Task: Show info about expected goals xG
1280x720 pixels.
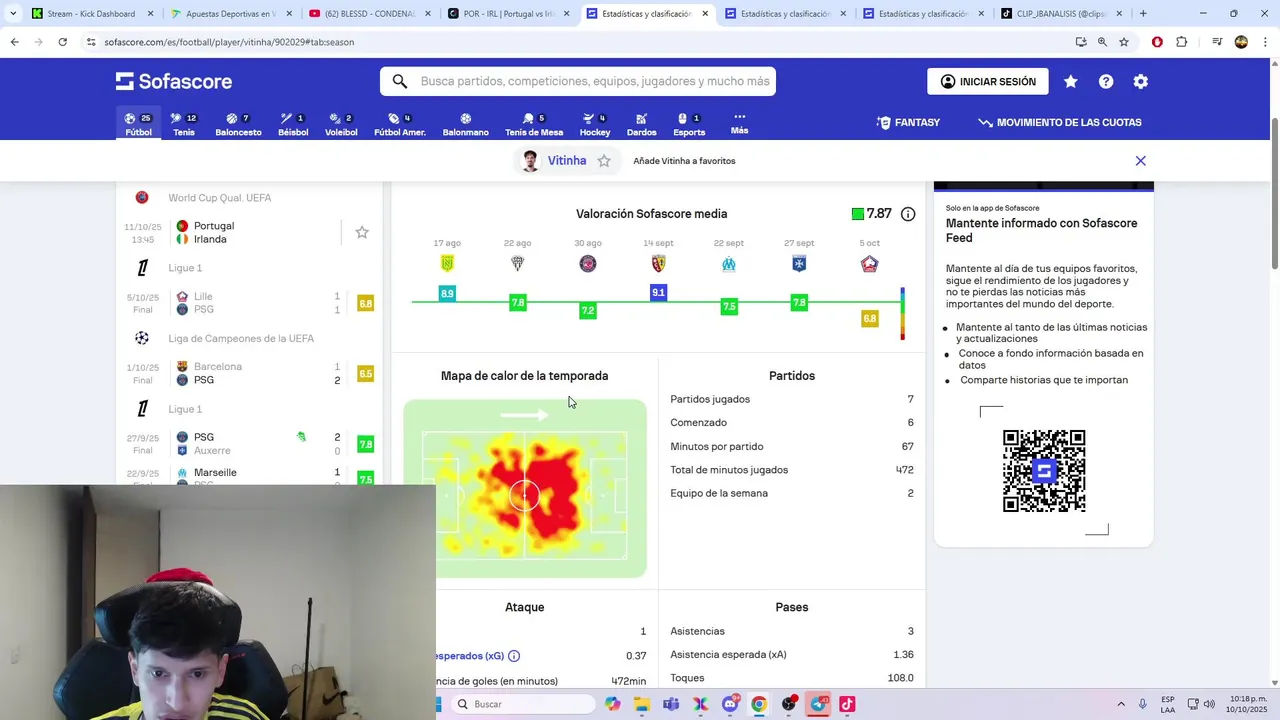Action: 514,656
